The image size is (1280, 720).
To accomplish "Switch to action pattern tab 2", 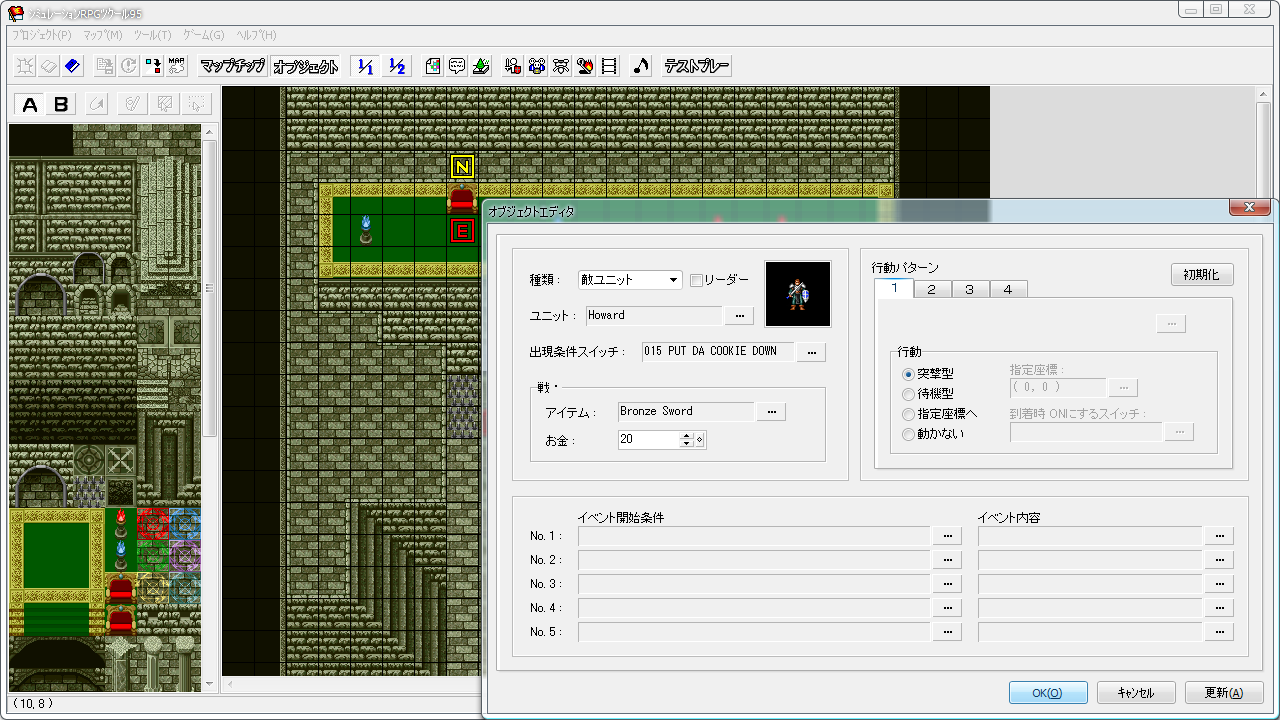I will pyautogui.click(x=931, y=289).
